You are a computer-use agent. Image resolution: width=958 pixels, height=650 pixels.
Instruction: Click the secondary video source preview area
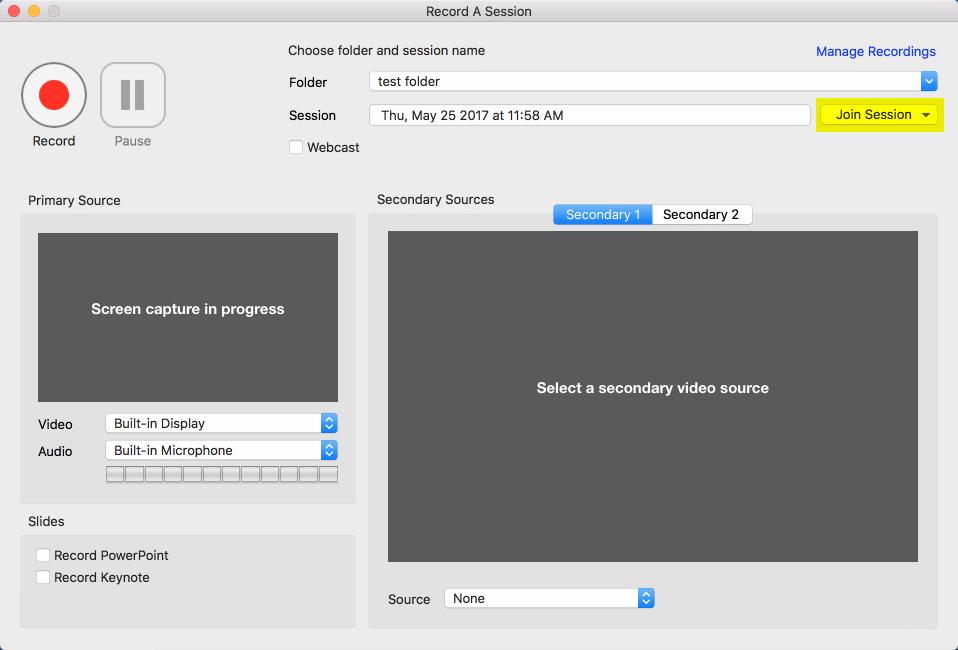(x=652, y=396)
